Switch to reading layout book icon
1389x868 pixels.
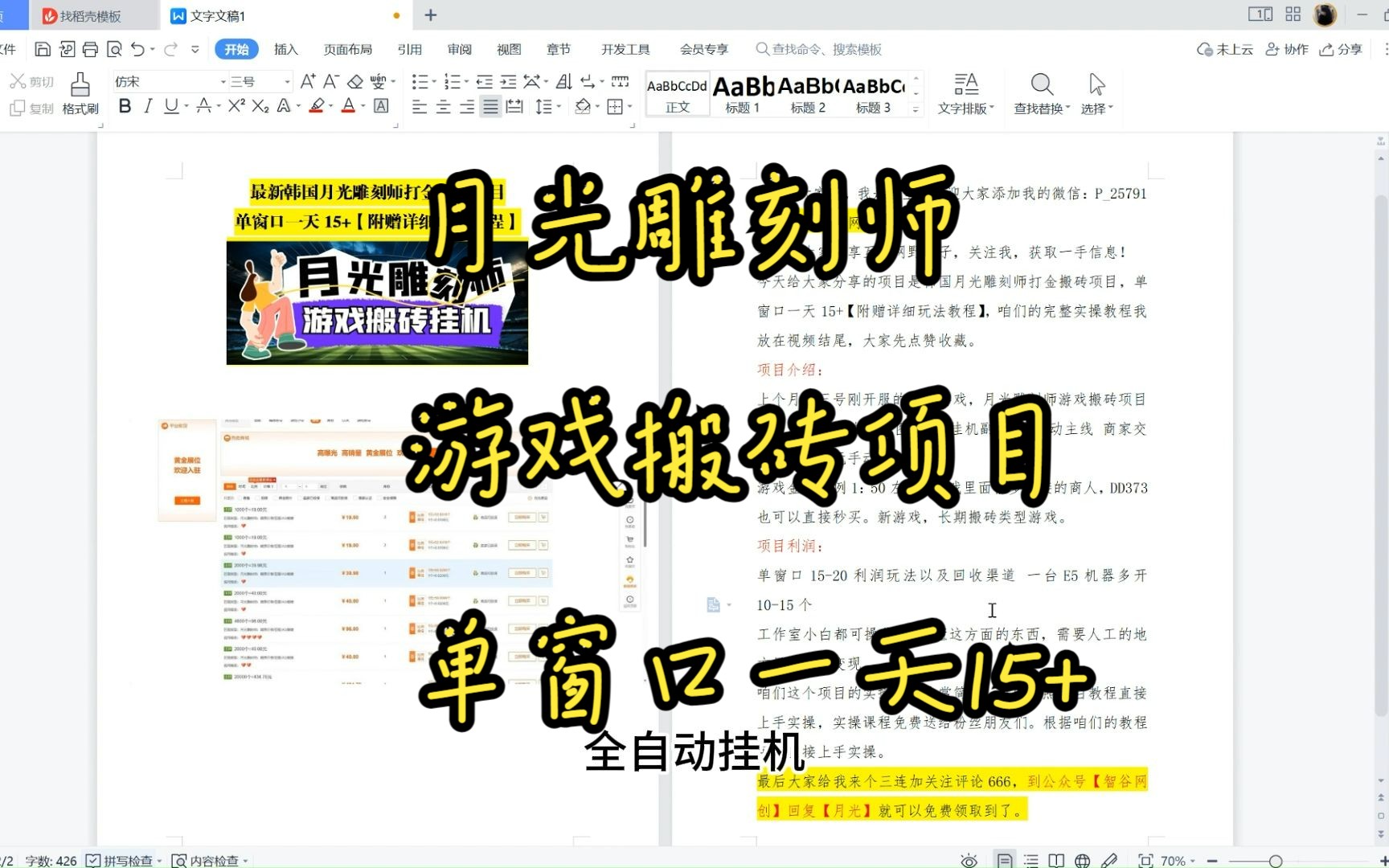[x=1056, y=861]
